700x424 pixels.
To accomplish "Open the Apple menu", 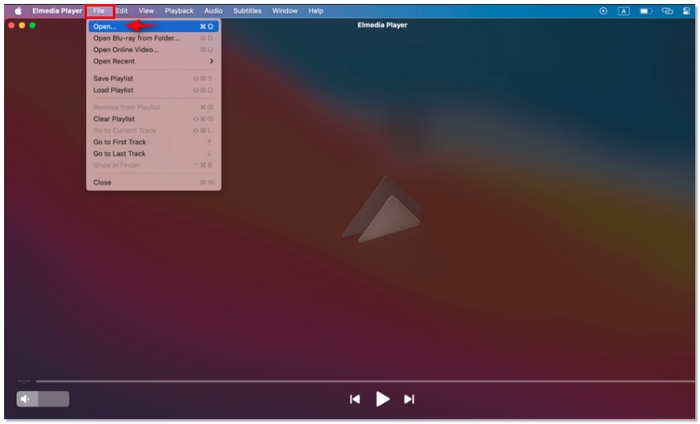I will [x=18, y=11].
